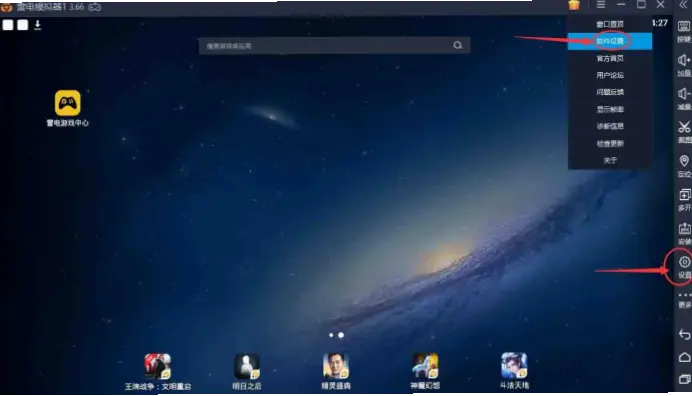Screen dimensions: 692x396
Task: Switch to the first home screen page dot
Action: coord(331,335)
